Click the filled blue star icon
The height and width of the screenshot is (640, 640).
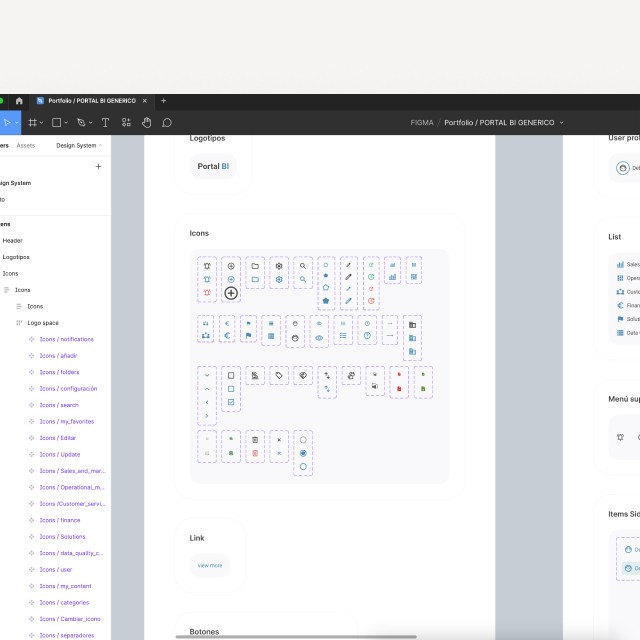pos(326,301)
